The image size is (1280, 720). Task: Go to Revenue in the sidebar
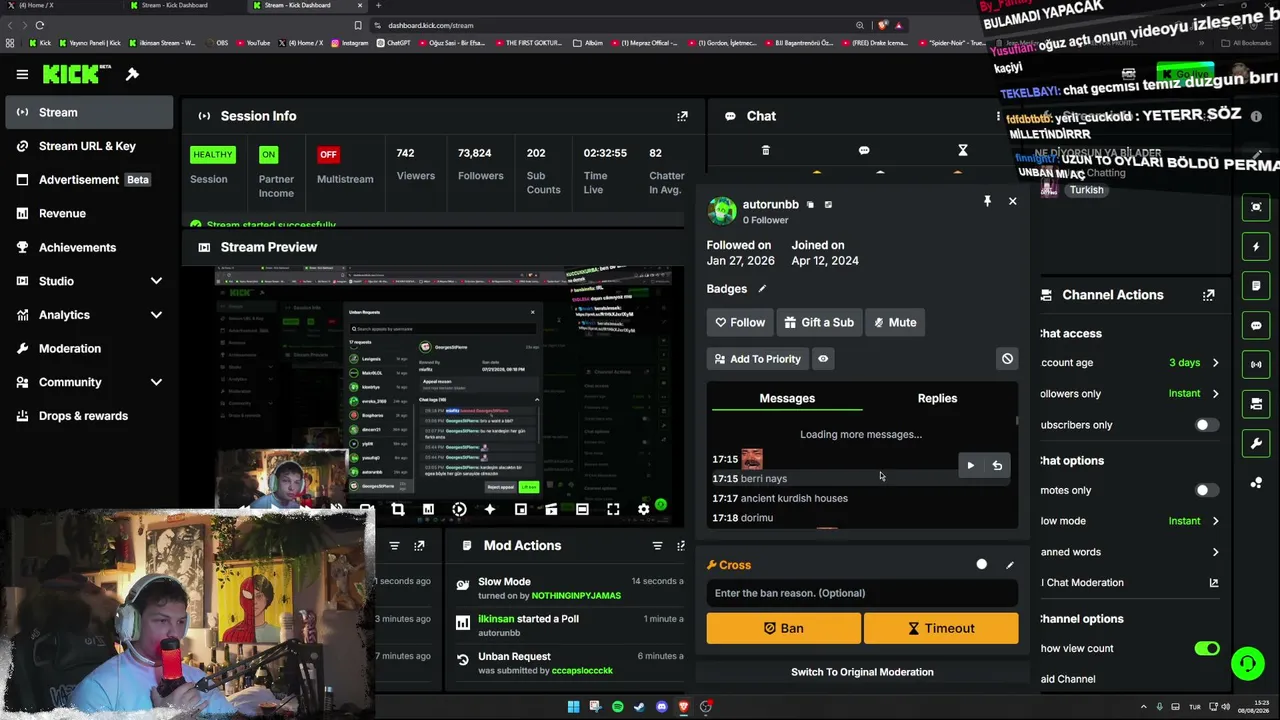89,213
